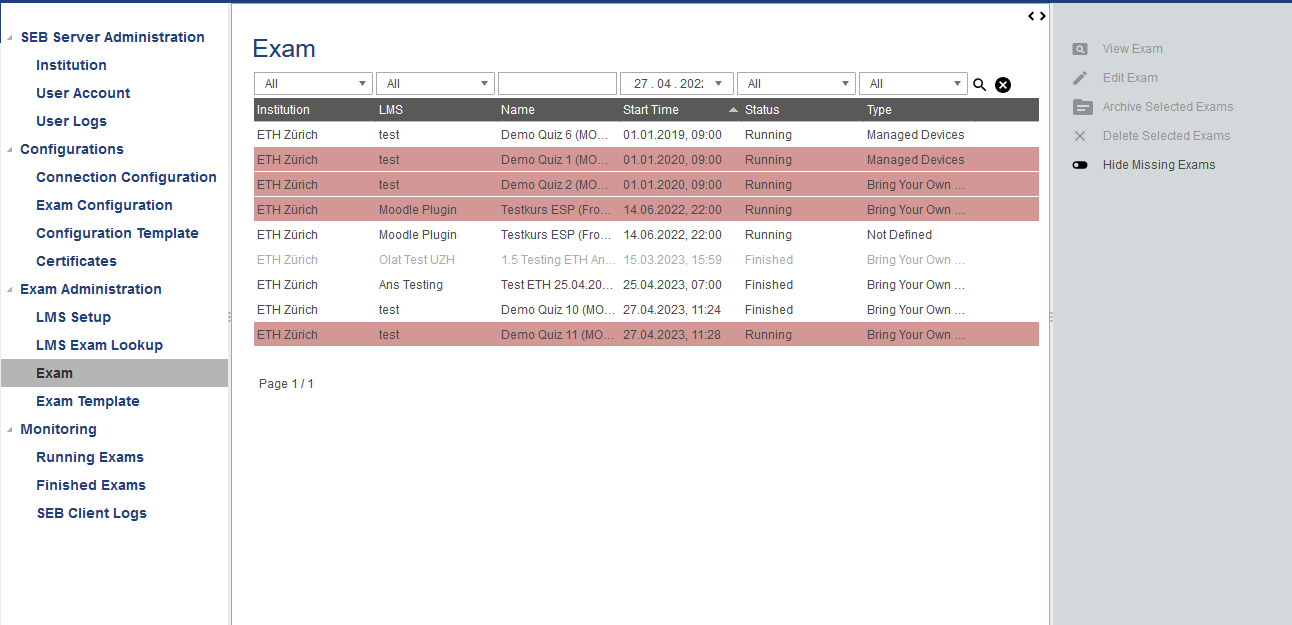Go to LMS Exam Lookup

point(99,345)
